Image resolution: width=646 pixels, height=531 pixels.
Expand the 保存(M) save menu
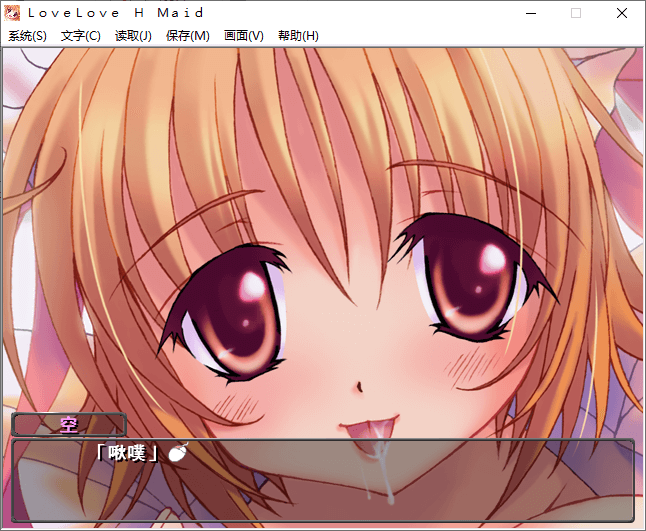[x=188, y=36]
